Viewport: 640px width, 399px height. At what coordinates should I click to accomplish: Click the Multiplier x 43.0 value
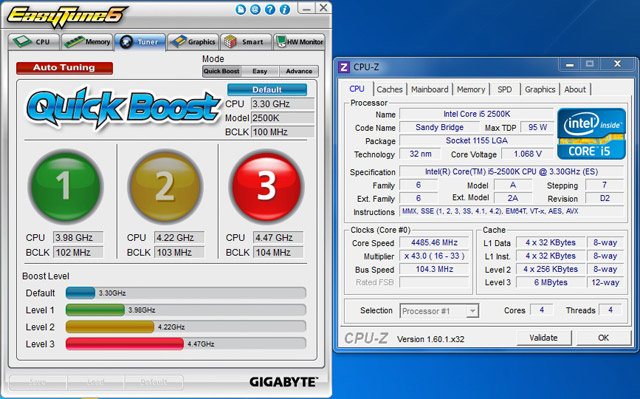pos(434,256)
